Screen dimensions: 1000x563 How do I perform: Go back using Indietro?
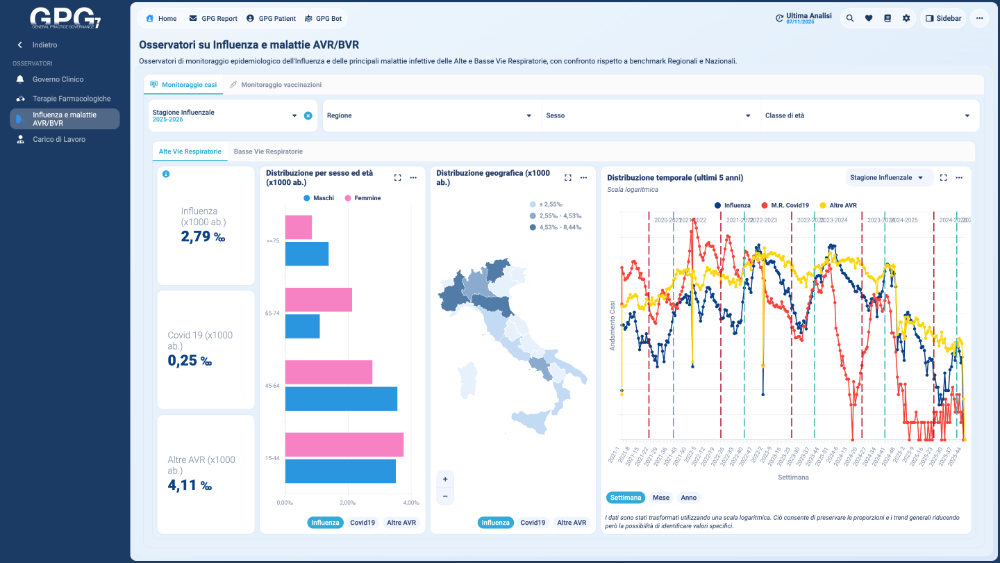(44, 45)
